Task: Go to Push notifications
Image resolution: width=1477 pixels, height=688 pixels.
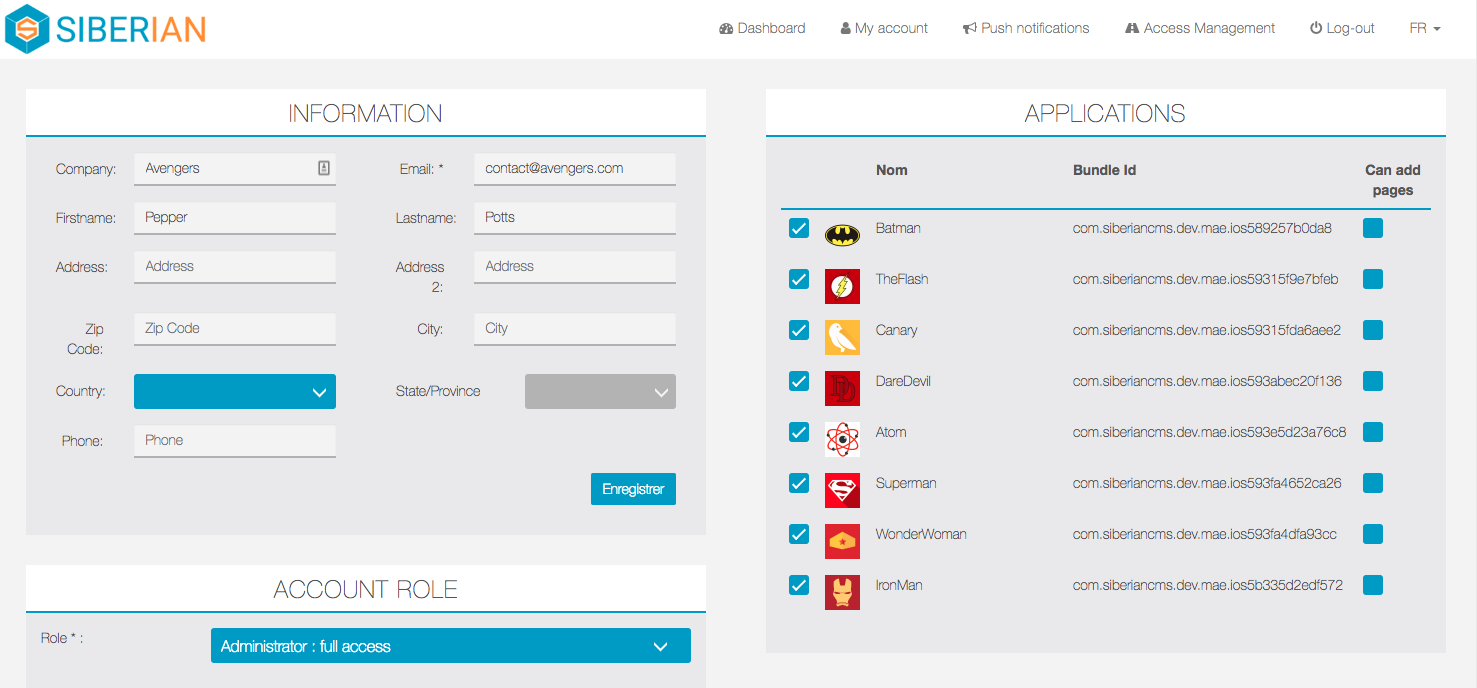Action: tap(1026, 28)
